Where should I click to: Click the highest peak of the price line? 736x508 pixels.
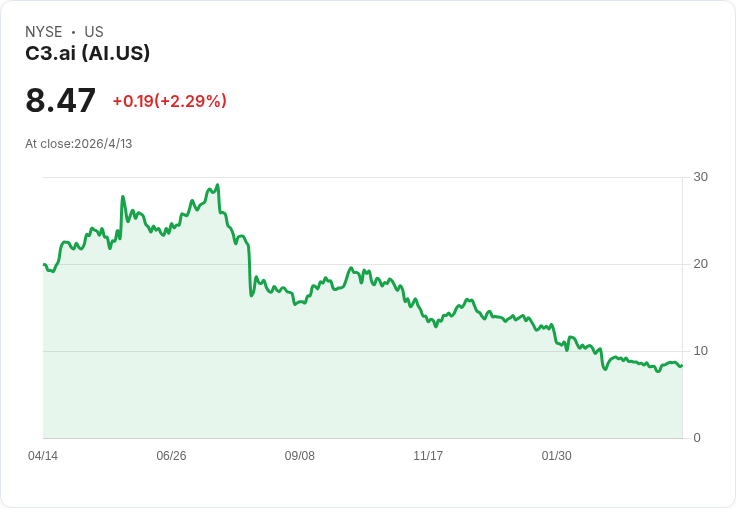coord(217,185)
